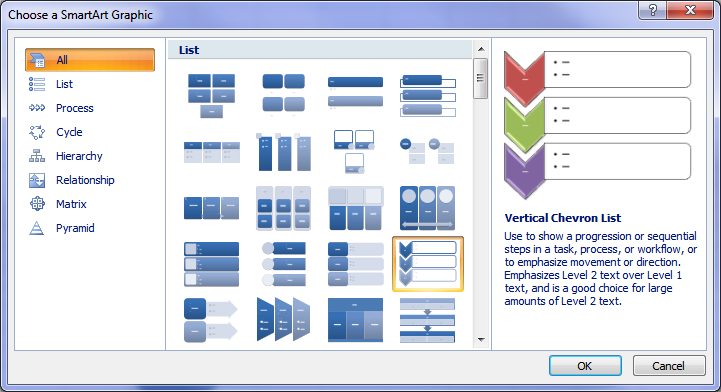Dismiss the dialog with Cancel
Viewport: 721px width, 392px height.
[669, 366]
